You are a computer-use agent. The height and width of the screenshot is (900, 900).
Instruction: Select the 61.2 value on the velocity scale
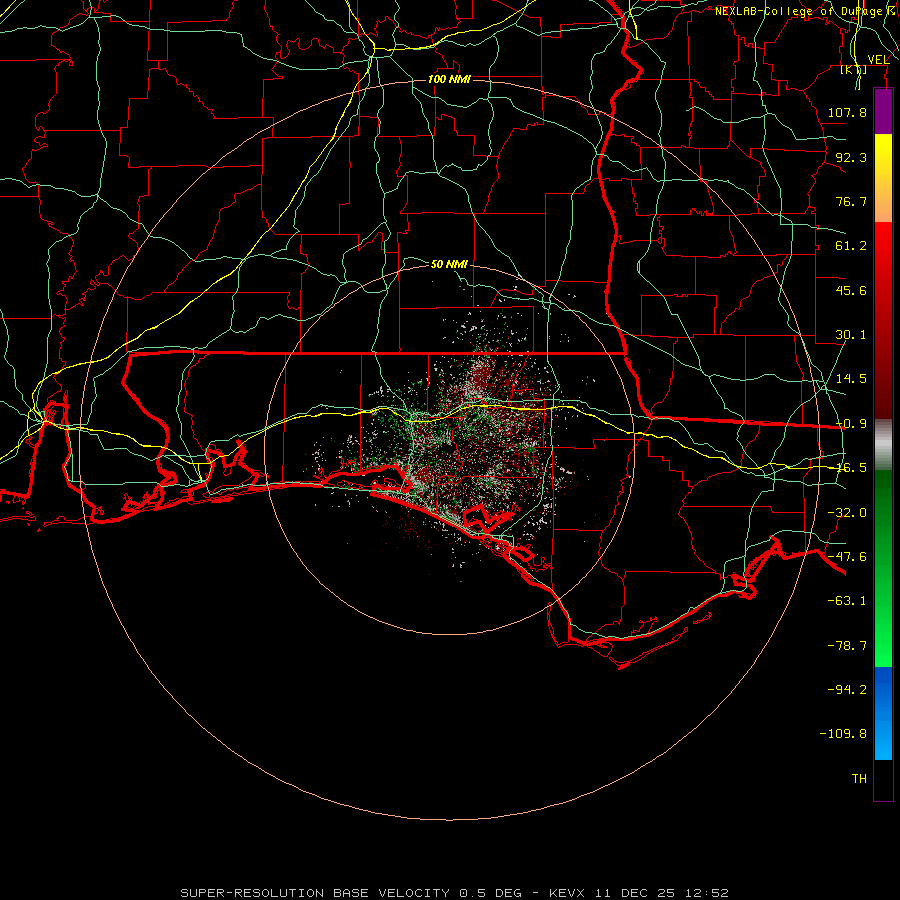point(851,246)
